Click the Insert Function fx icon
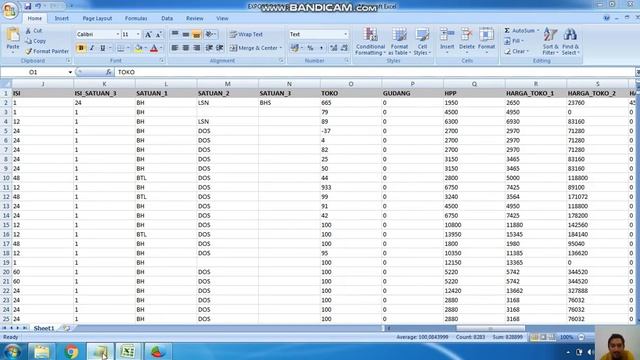The width and height of the screenshot is (640, 360). 108,72
